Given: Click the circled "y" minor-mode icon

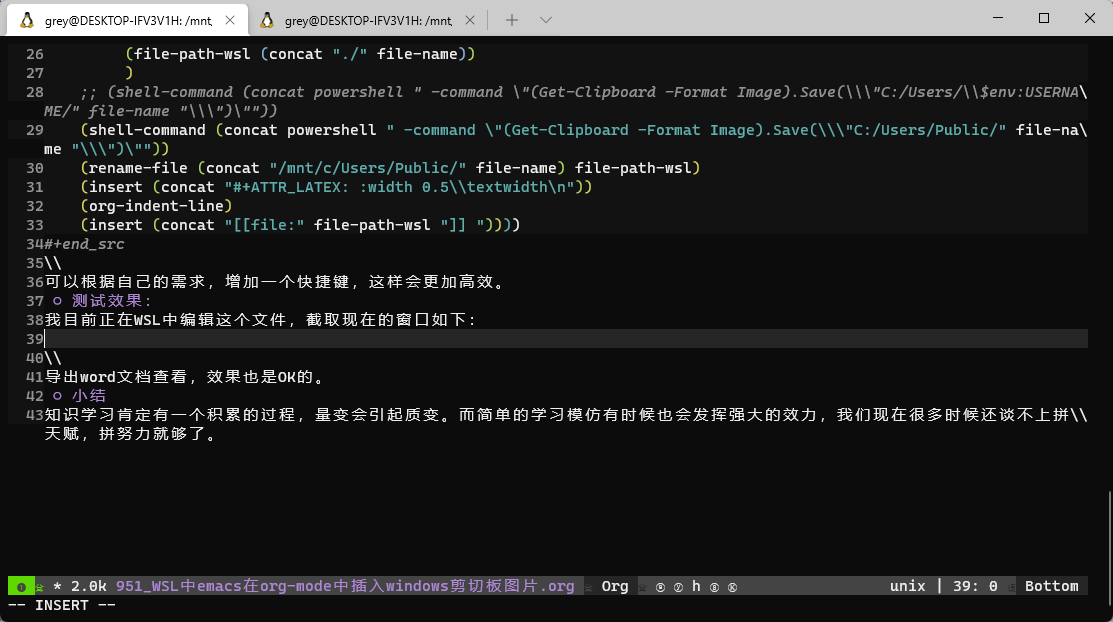Looking at the screenshot, I should point(678,586).
